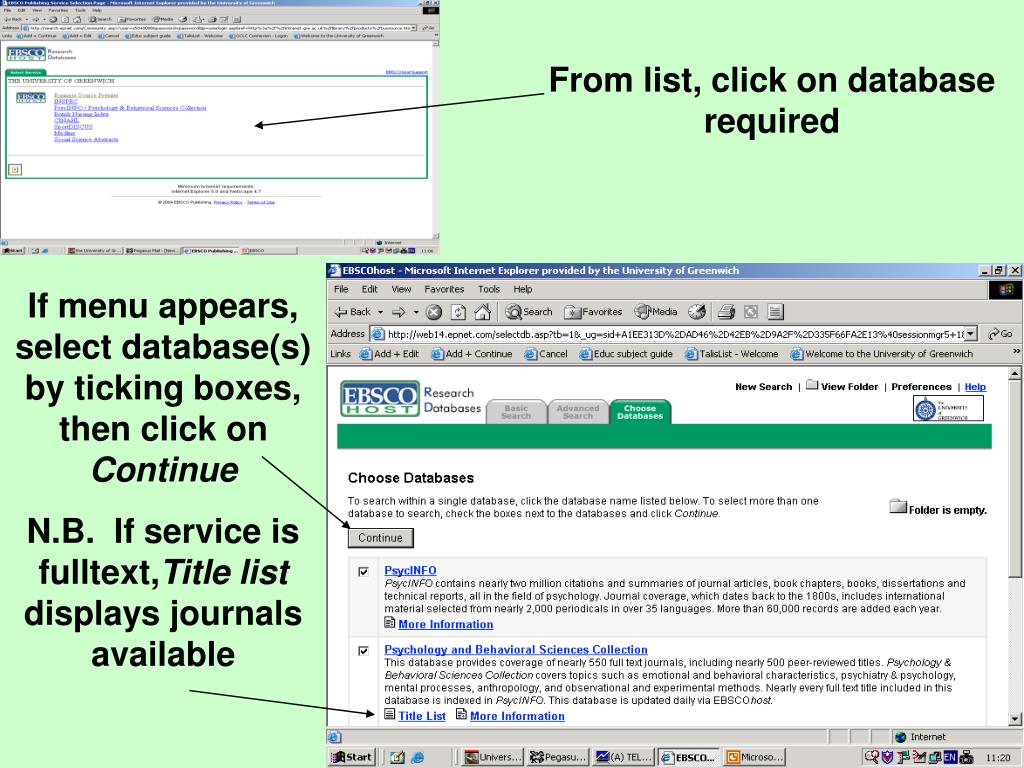Click the New Search link
1024x768 pixels.
coord(763,387)
